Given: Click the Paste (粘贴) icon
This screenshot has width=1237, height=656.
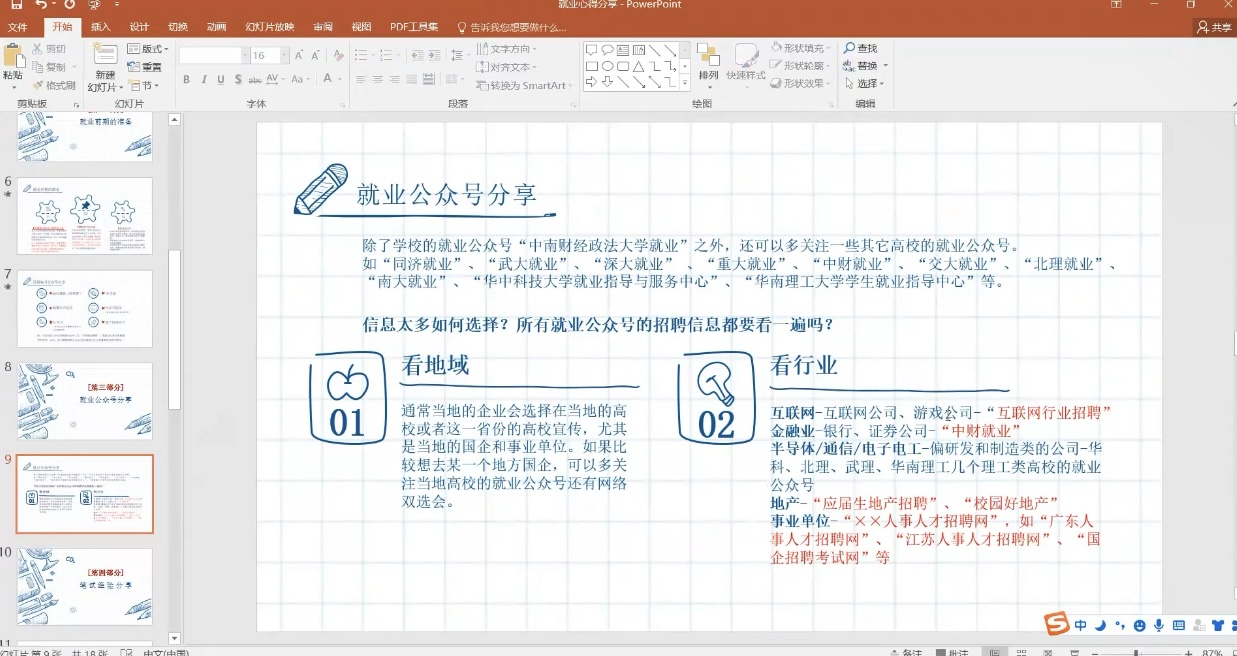Looking at the screenshot, I should [13, 56].
